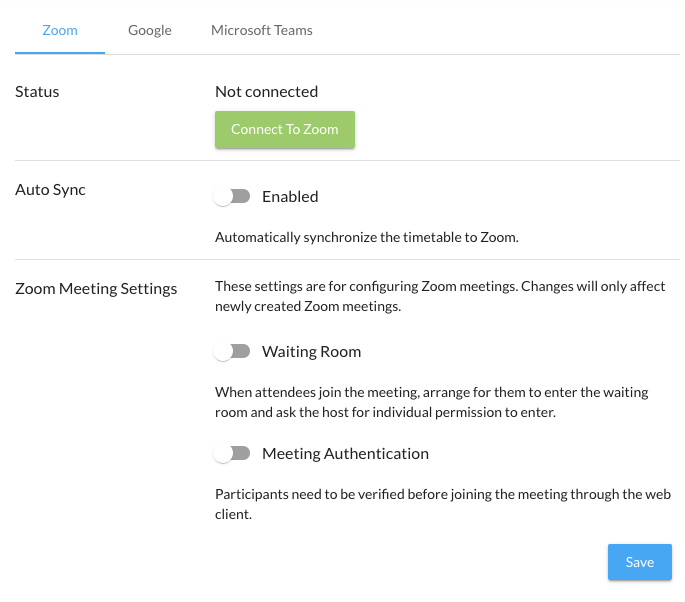Viewport: 685px width, 602px height.
Task: Toggle the Meeting Authentication switch
Action: [232, 454]
